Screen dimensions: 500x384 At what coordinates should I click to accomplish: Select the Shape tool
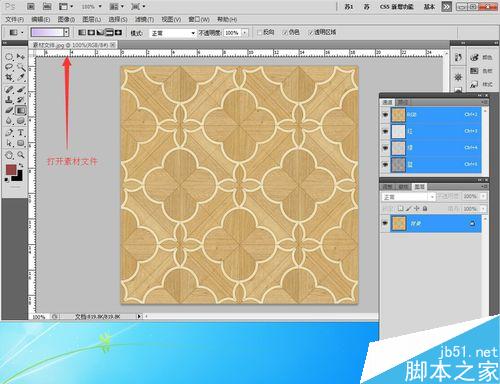coord(21,143)
